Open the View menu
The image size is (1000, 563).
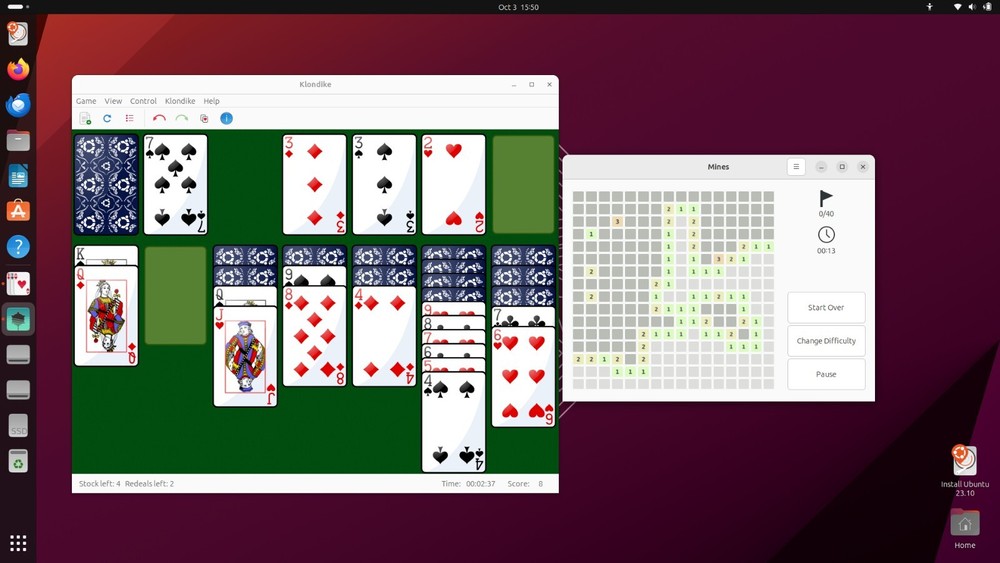[x=113, y=101]
